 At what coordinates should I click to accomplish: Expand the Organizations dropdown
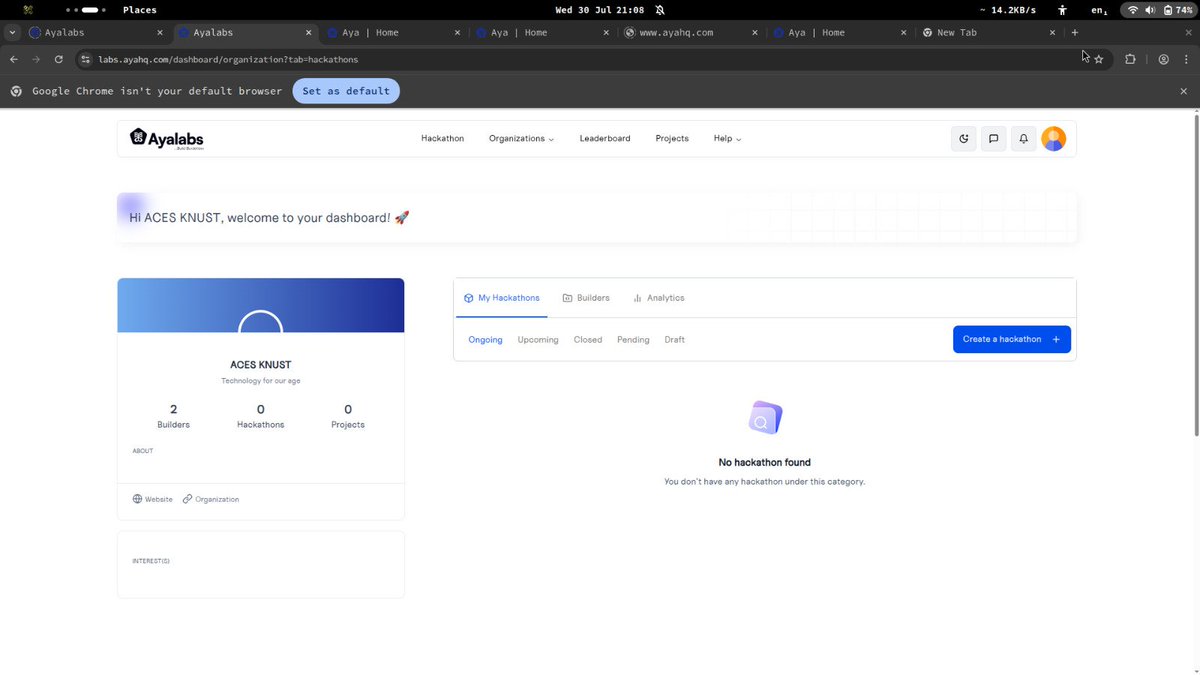(521, 139)
